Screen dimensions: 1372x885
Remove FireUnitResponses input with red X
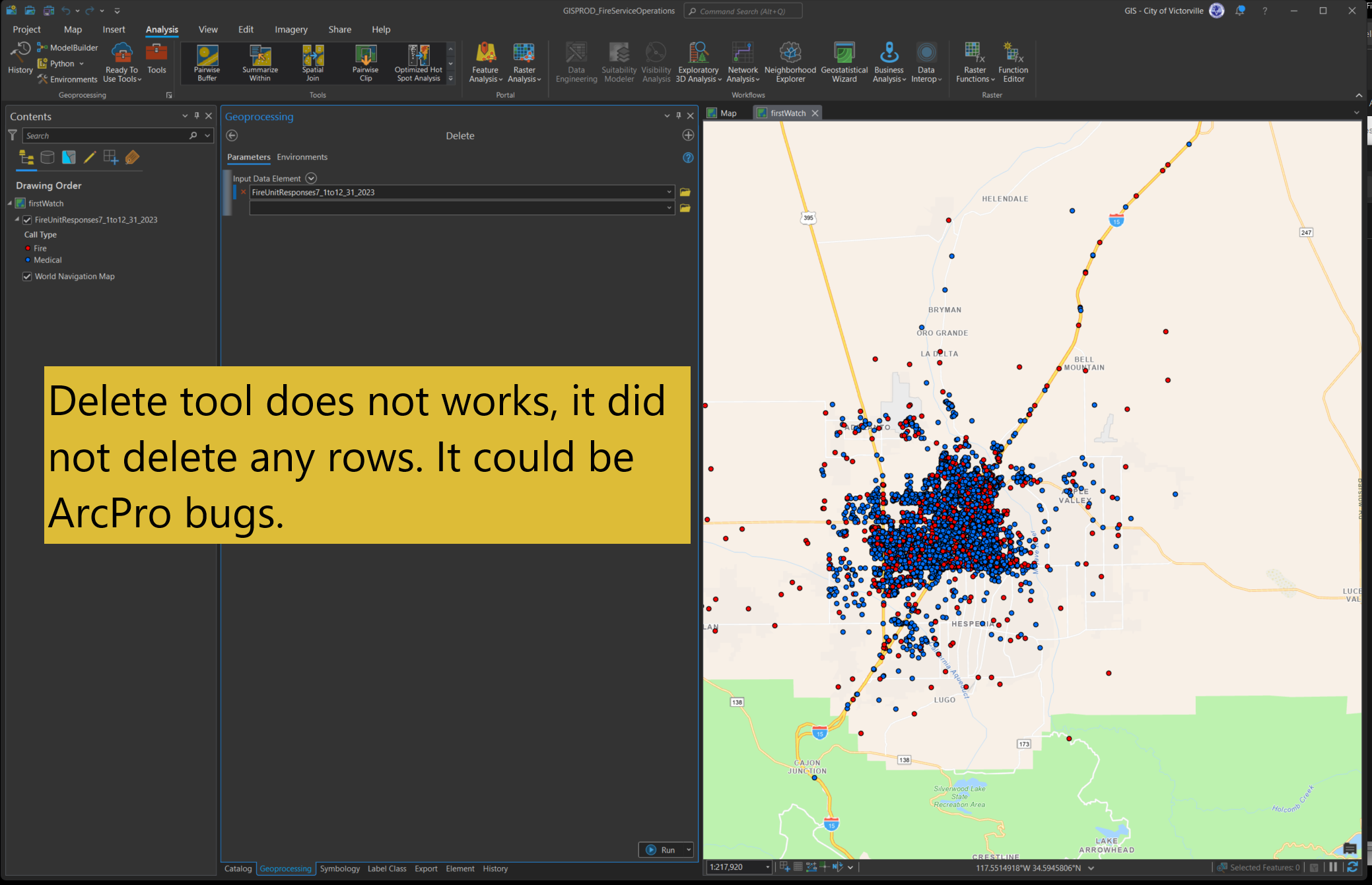tap(244, 192)
